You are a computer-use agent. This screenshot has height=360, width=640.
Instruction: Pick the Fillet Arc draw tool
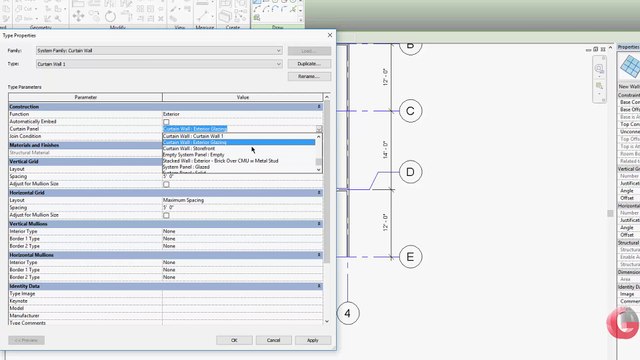[x=284, y=9]
